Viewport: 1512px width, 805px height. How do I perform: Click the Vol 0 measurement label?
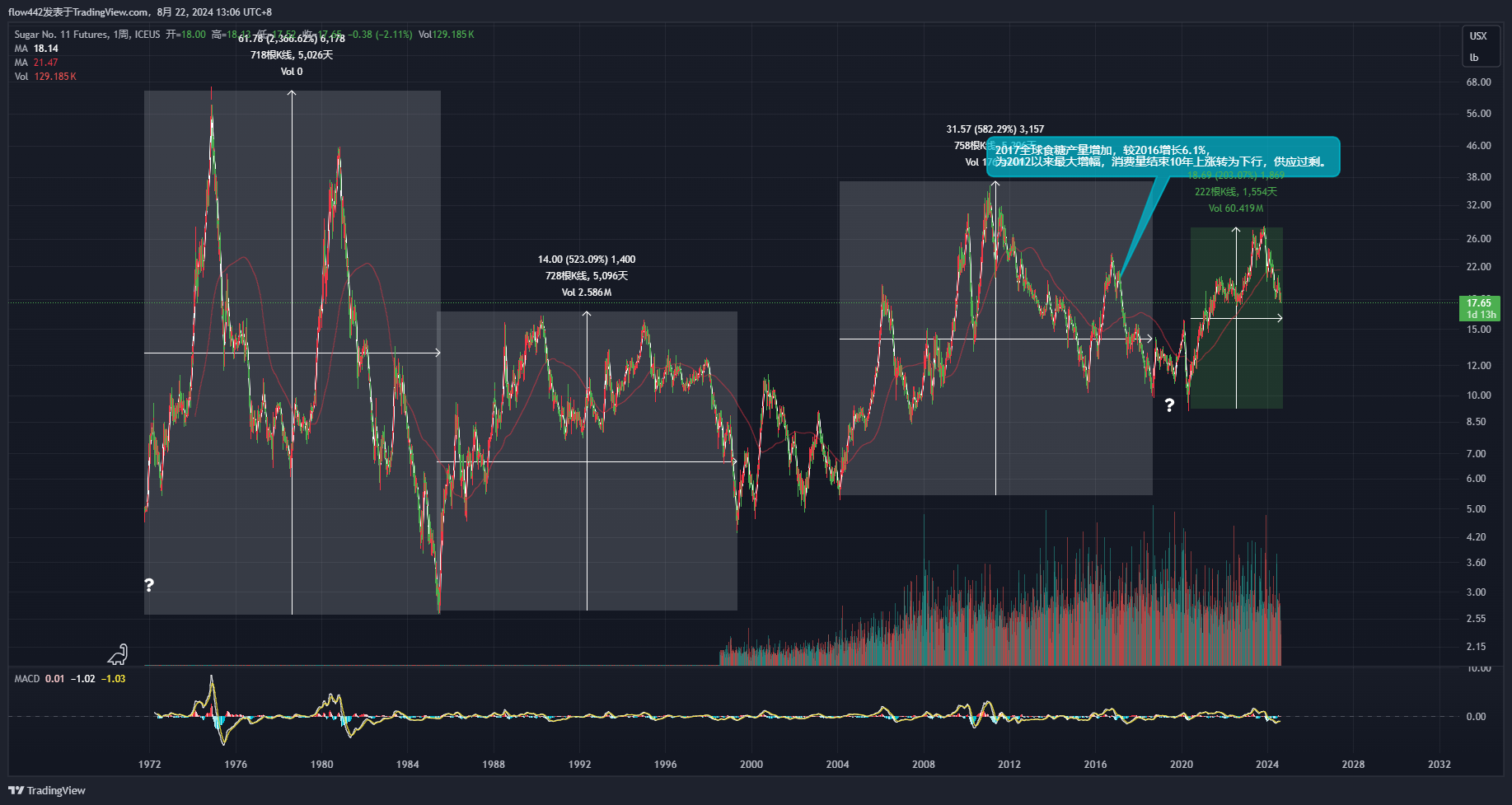(292, 72)
